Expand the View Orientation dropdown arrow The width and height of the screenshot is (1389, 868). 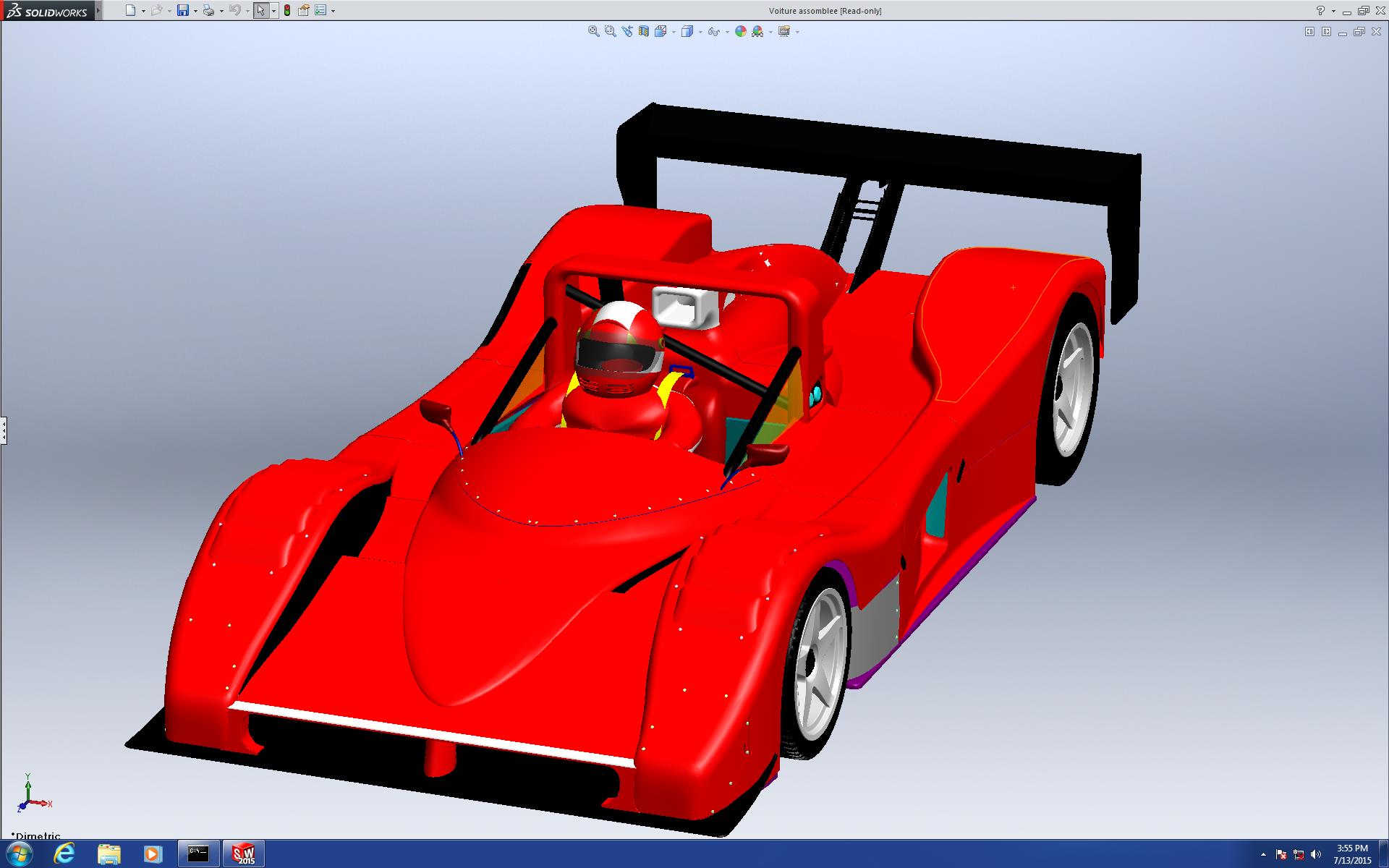674,32
